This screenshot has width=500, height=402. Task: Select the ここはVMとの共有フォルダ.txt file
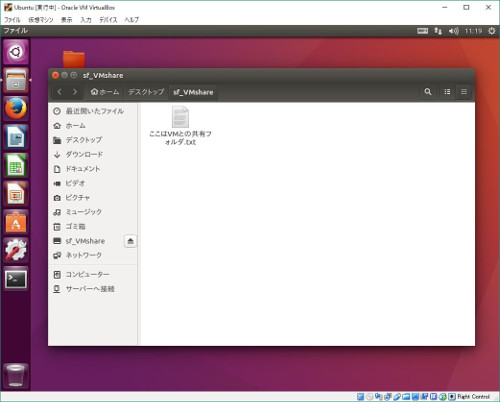[180, 126]
